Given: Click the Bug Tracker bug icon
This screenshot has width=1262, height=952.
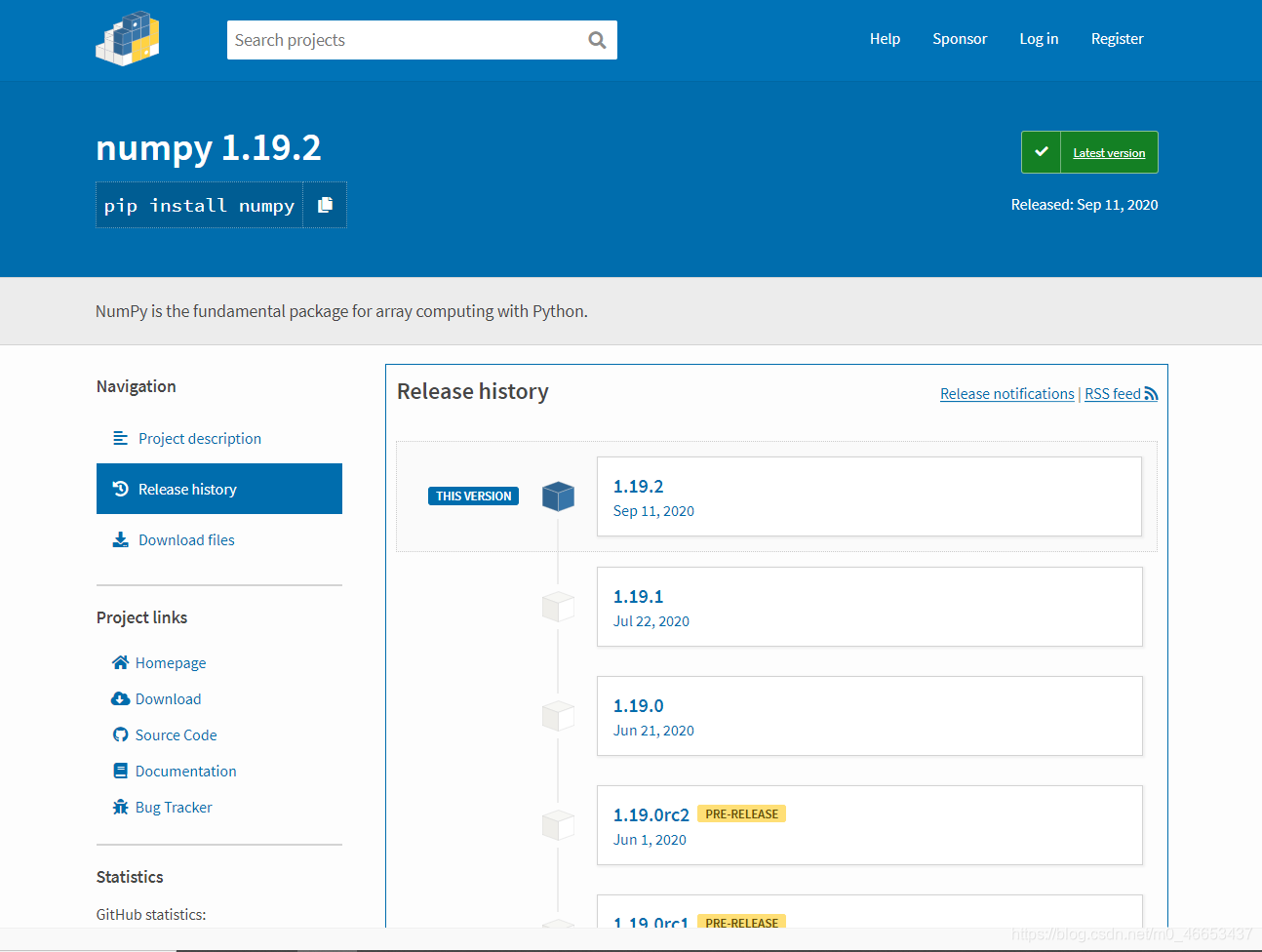Looking at the screenshot, I should click(x=120, y=807).
